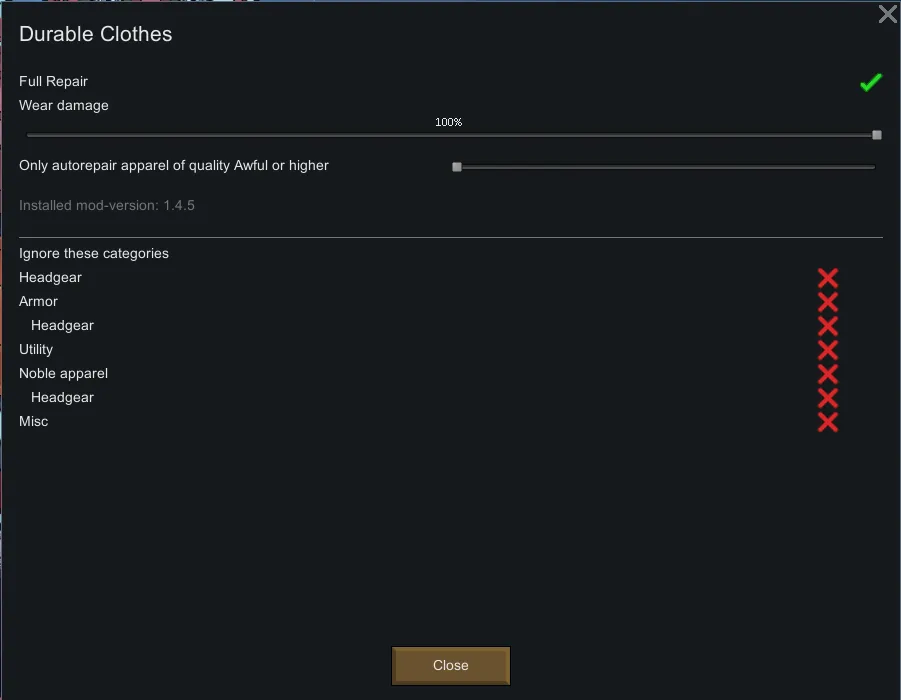Image resolution: width=901 pixels, height=700 pixels.
Task: Toggle the Full Repair green checkmark
Action: tap(871, 82)
